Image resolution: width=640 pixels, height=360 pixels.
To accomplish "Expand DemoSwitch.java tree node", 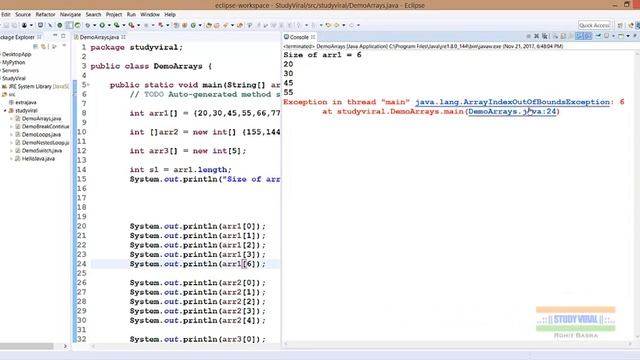I will (x=11, y=151).
